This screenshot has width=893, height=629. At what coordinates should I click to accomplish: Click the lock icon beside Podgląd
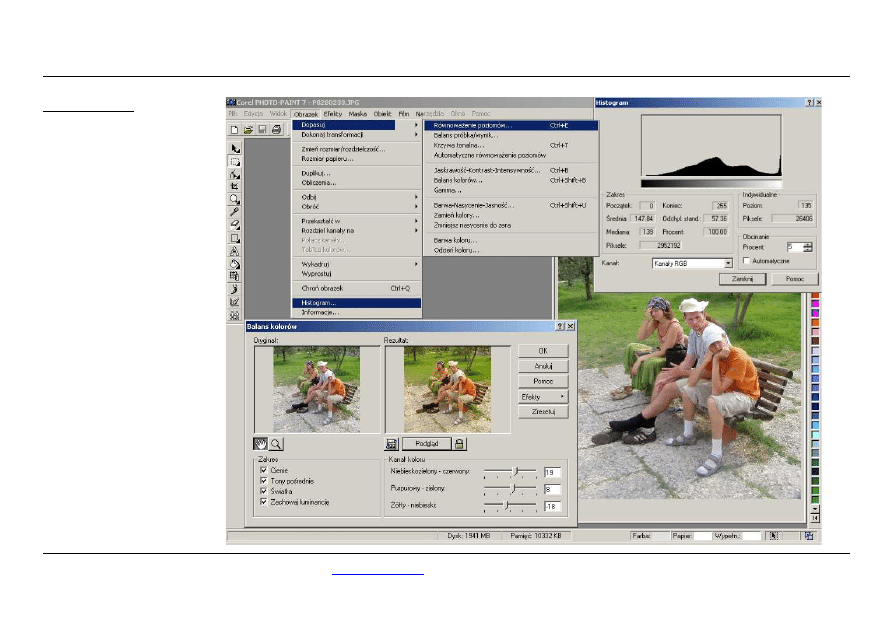pos(459,443)
